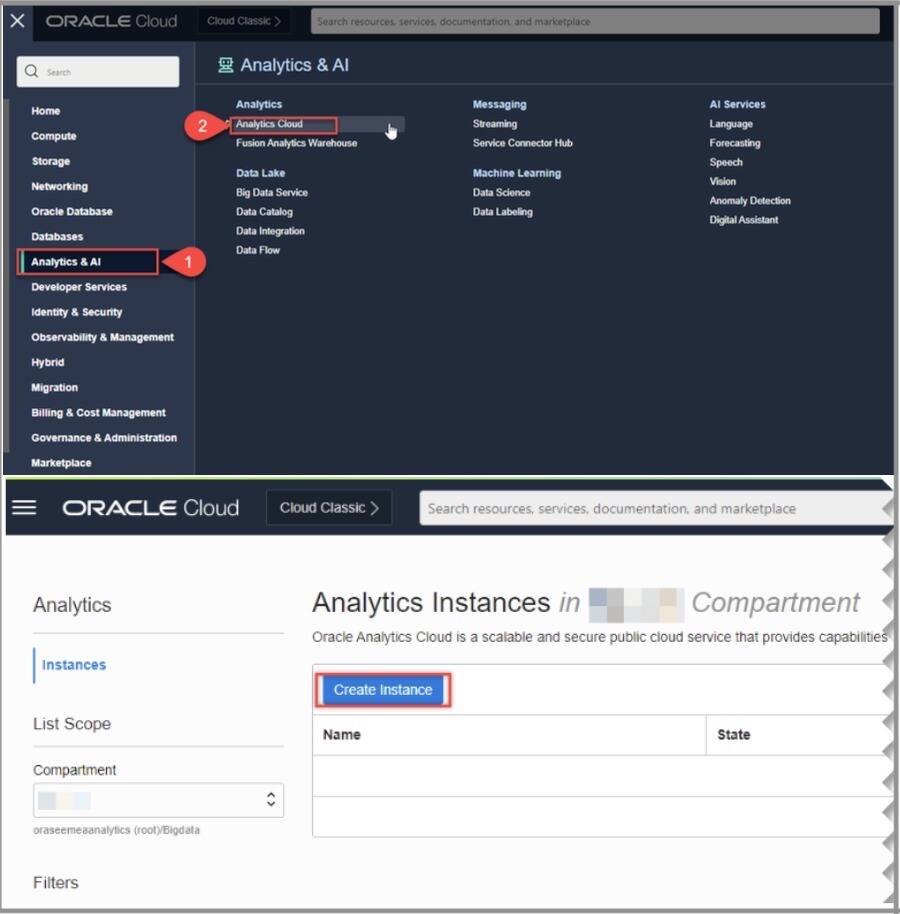Image resolution: width=900 pixels, height=914 pixels.
Task: Expand Cloud Classic with its chevron
Action: [x=279, y=21]
